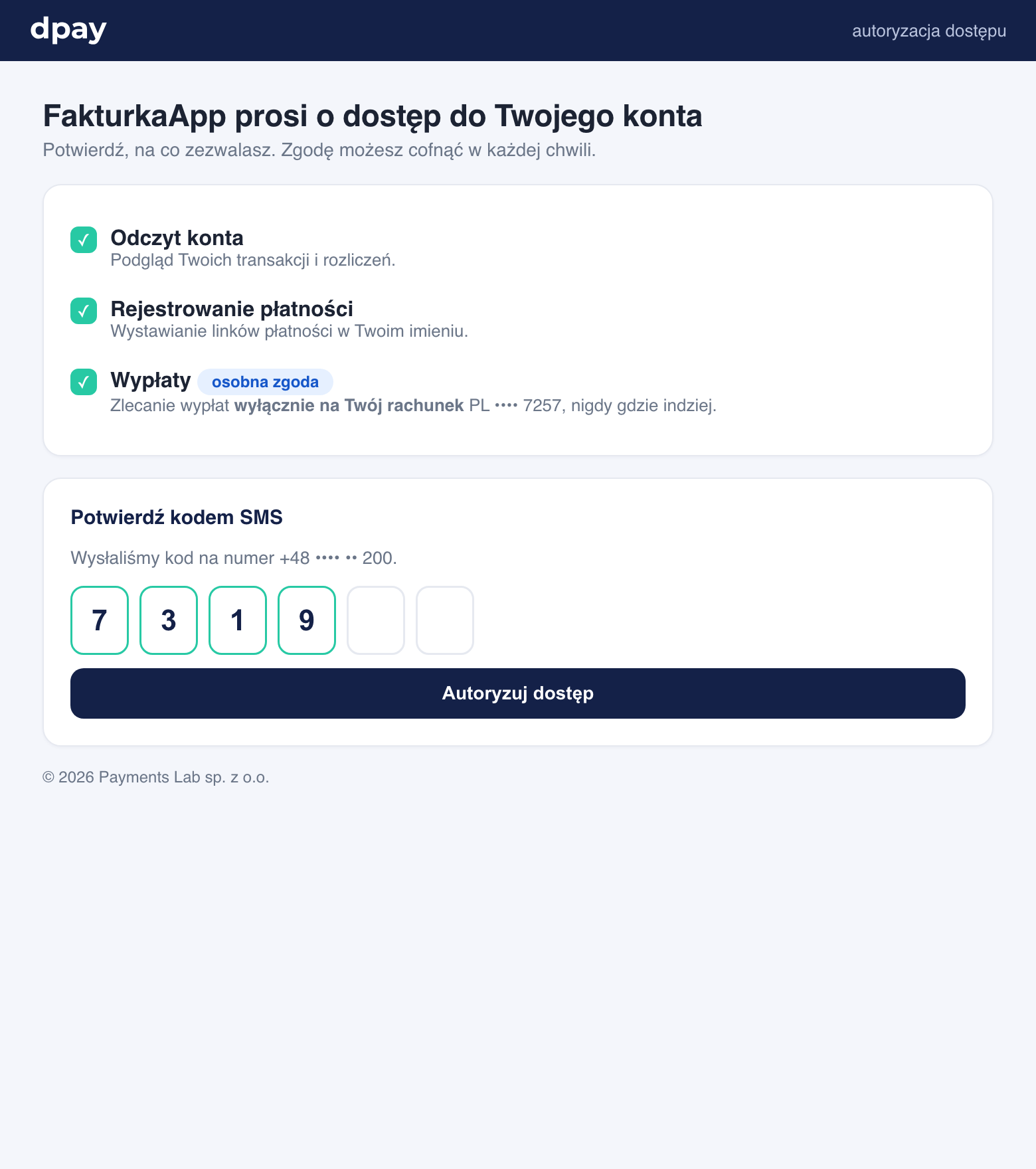Uncheck the Odczyt konta permission
Screen dimensions: 1036x1169
pyautogui.click(x=84, y=240)
